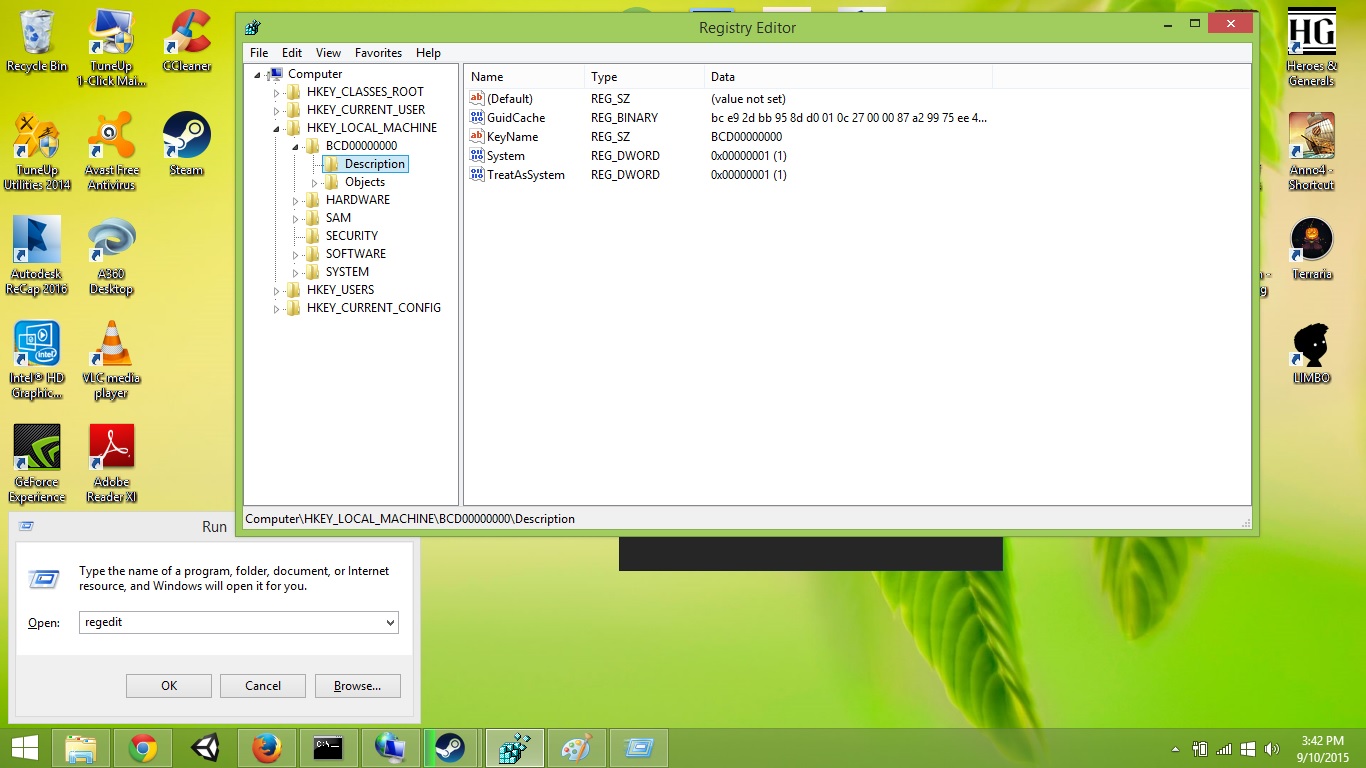The image size is (1366, 768).
Task: Expand the HKEY_CLASSES_ROOT key
Action: click(x=277, y=91)
